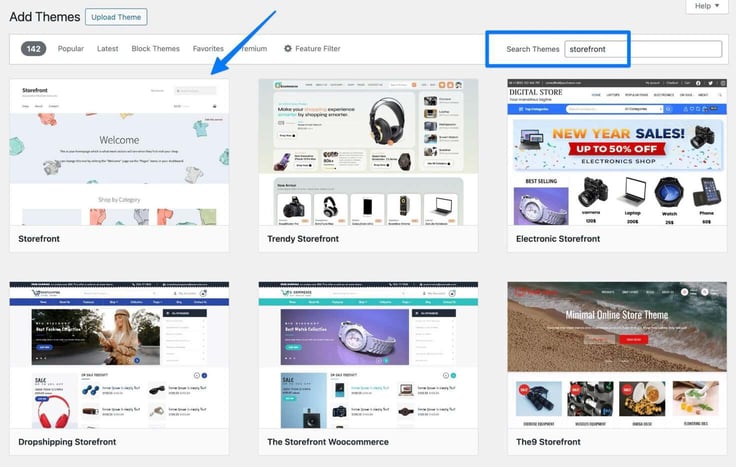The image size is (736, 467).
Task: Open the Dropshipping Storefront theme thumbnail
Action: (x=119, y=355)
